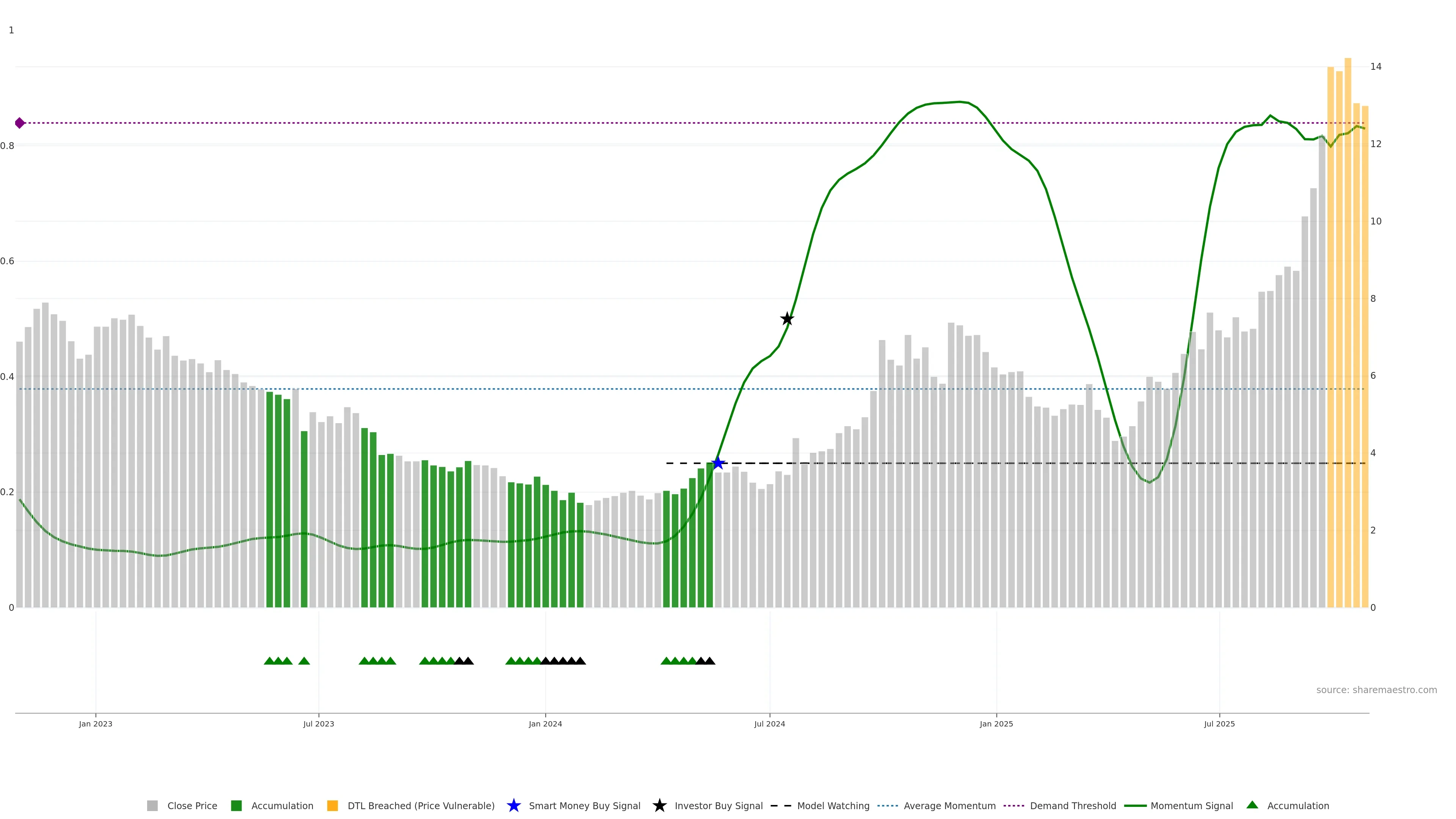Toggle Accumulation bars legend entry
The width and height of the screenshot is (1456, 819).
click(x=281, y=806)
